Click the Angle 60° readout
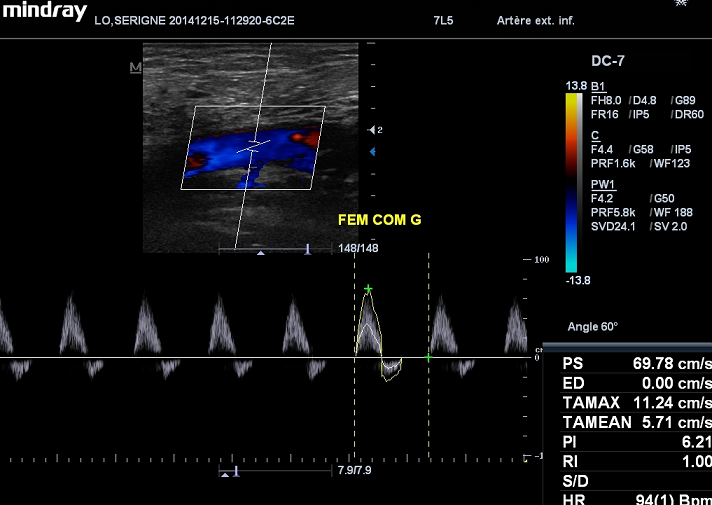 click(x=592, y=327)
